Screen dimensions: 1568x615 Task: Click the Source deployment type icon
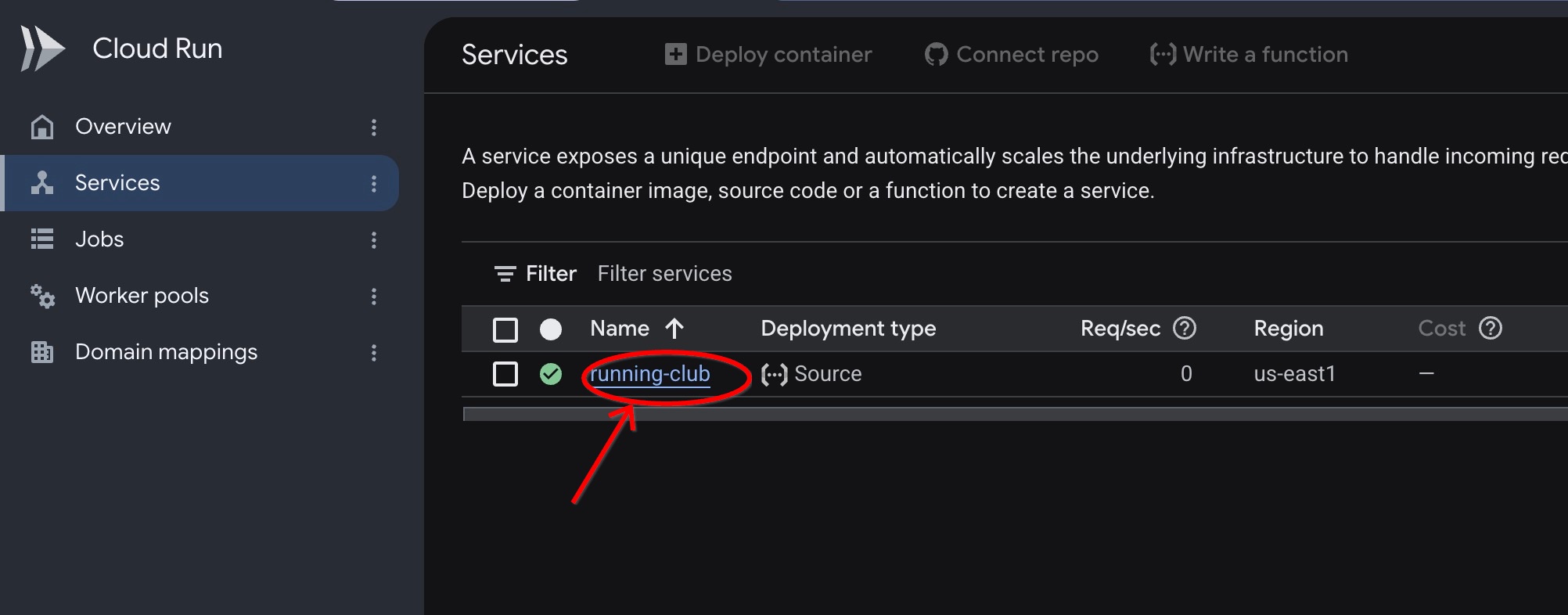coord(774,375)
